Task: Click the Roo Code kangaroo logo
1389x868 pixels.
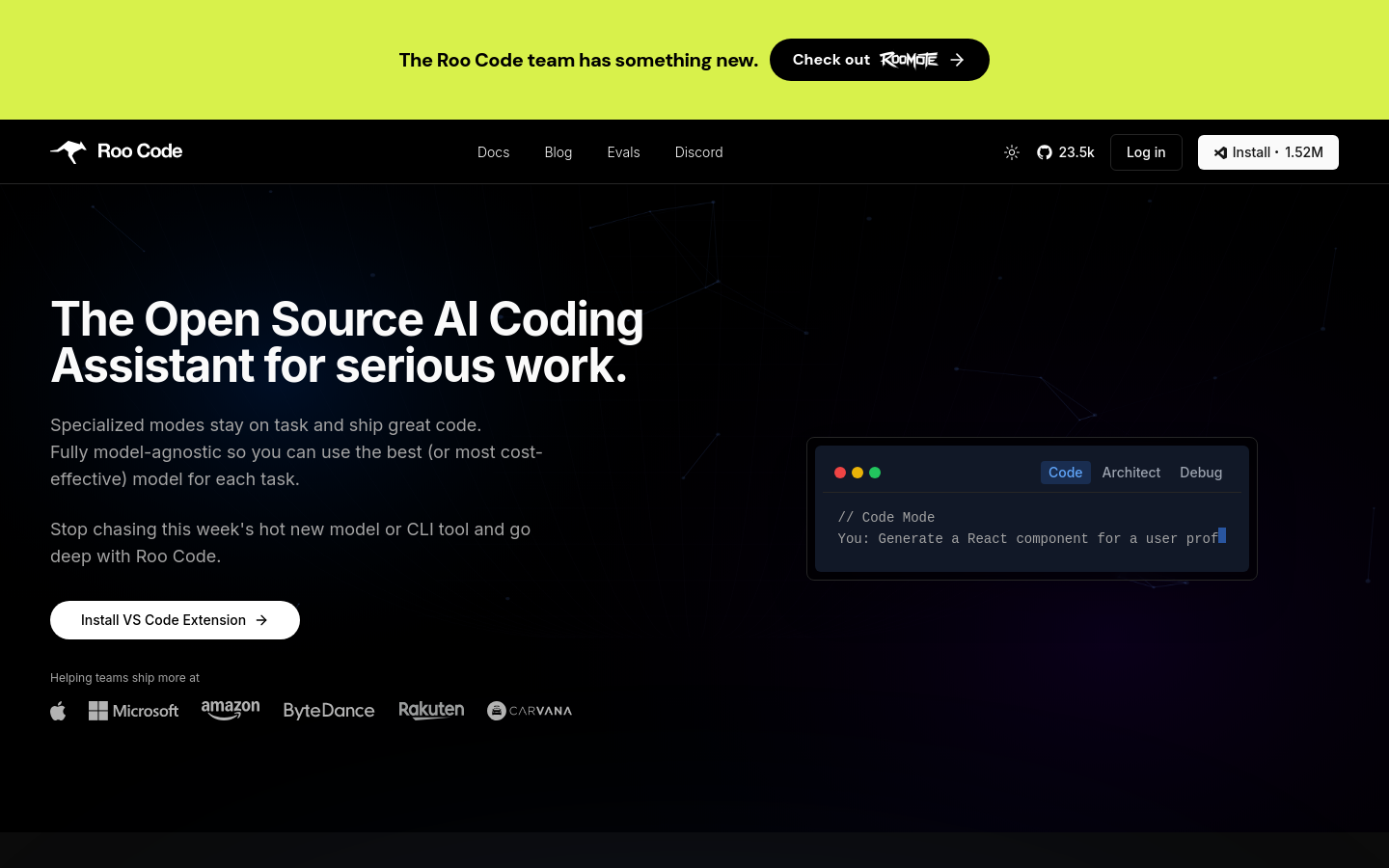Action: click(68, 151)
